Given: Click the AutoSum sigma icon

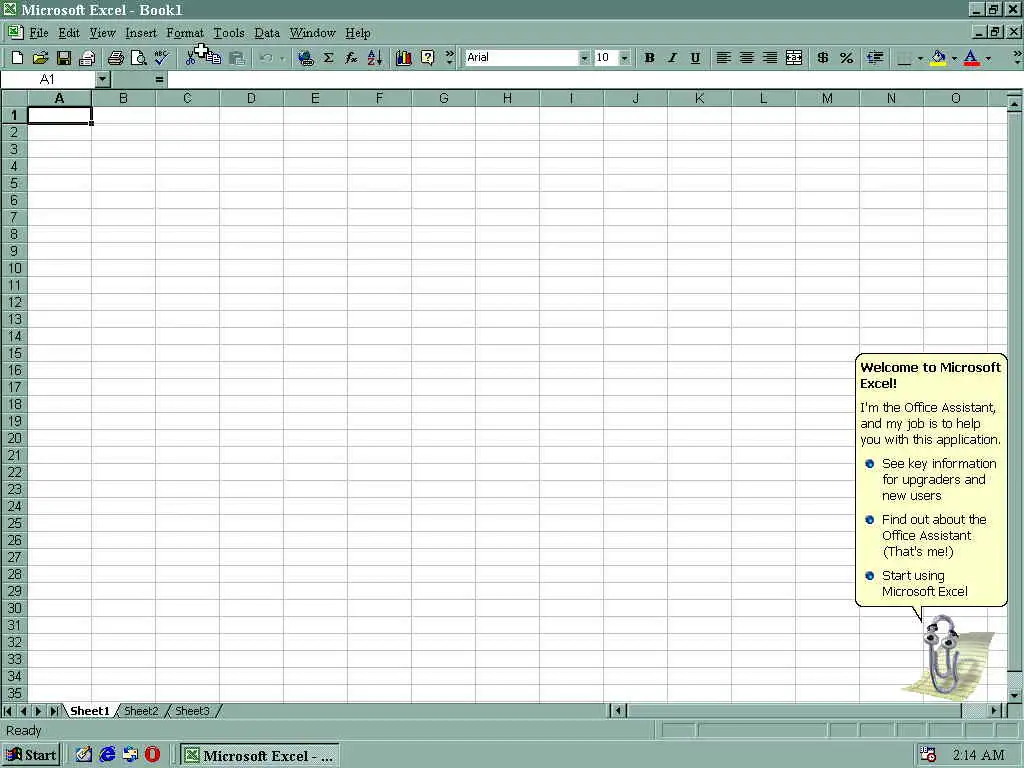Looking at the screenshot, I should click(328, 58).
